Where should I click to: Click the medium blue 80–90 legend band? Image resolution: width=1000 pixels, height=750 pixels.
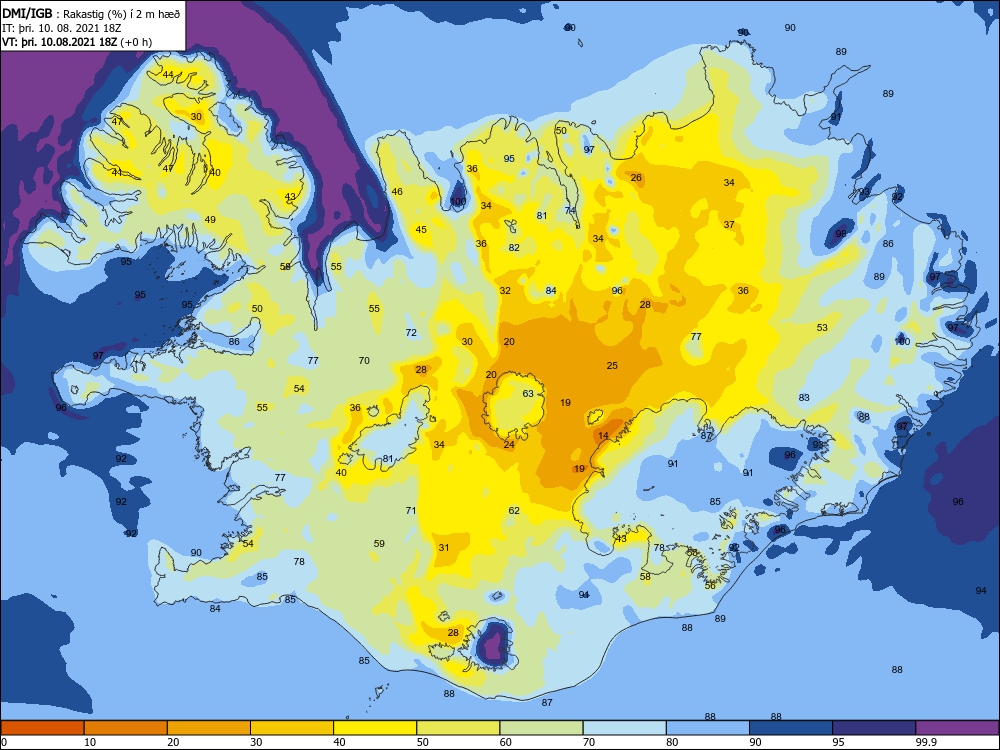pos(707,728)
